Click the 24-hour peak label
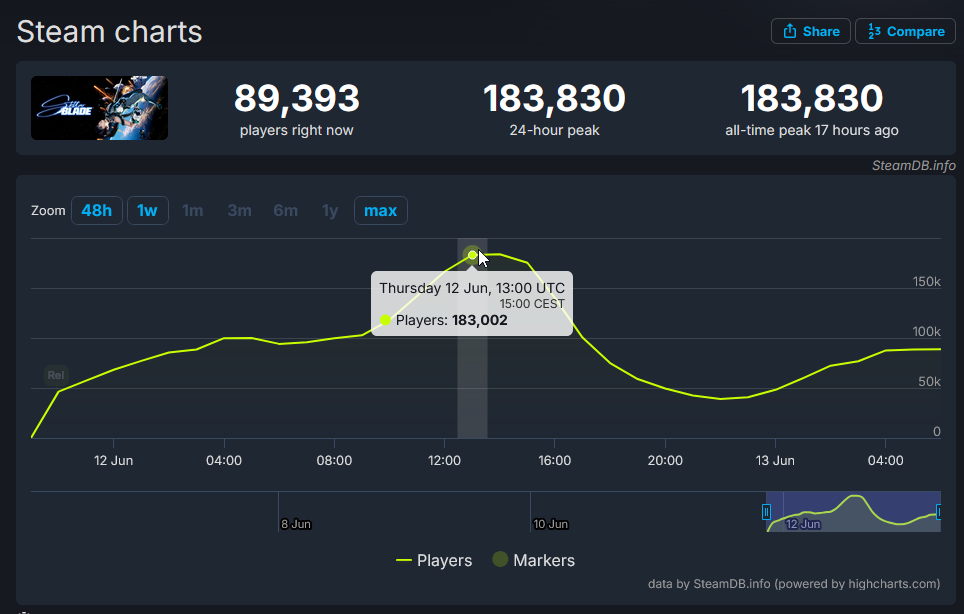 coord(555,130)
